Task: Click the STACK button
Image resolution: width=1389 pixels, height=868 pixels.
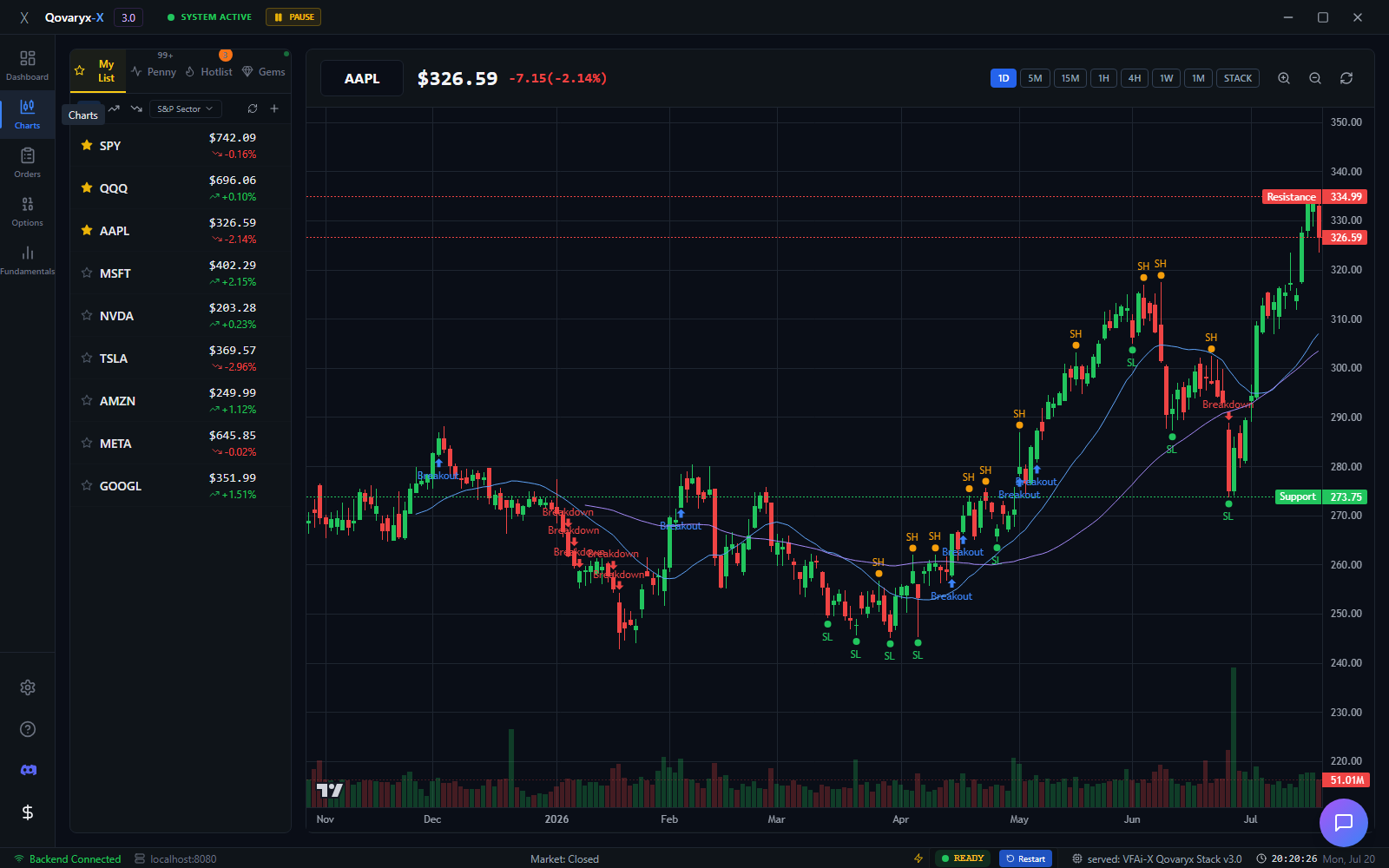Action: pos(1238,78)
